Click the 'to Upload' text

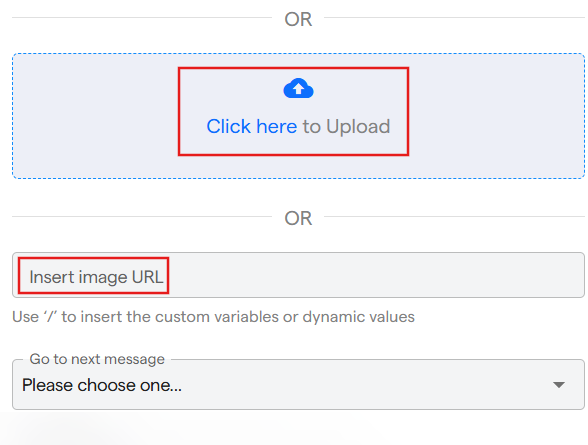pyautogui.click(x=346, y=126)
